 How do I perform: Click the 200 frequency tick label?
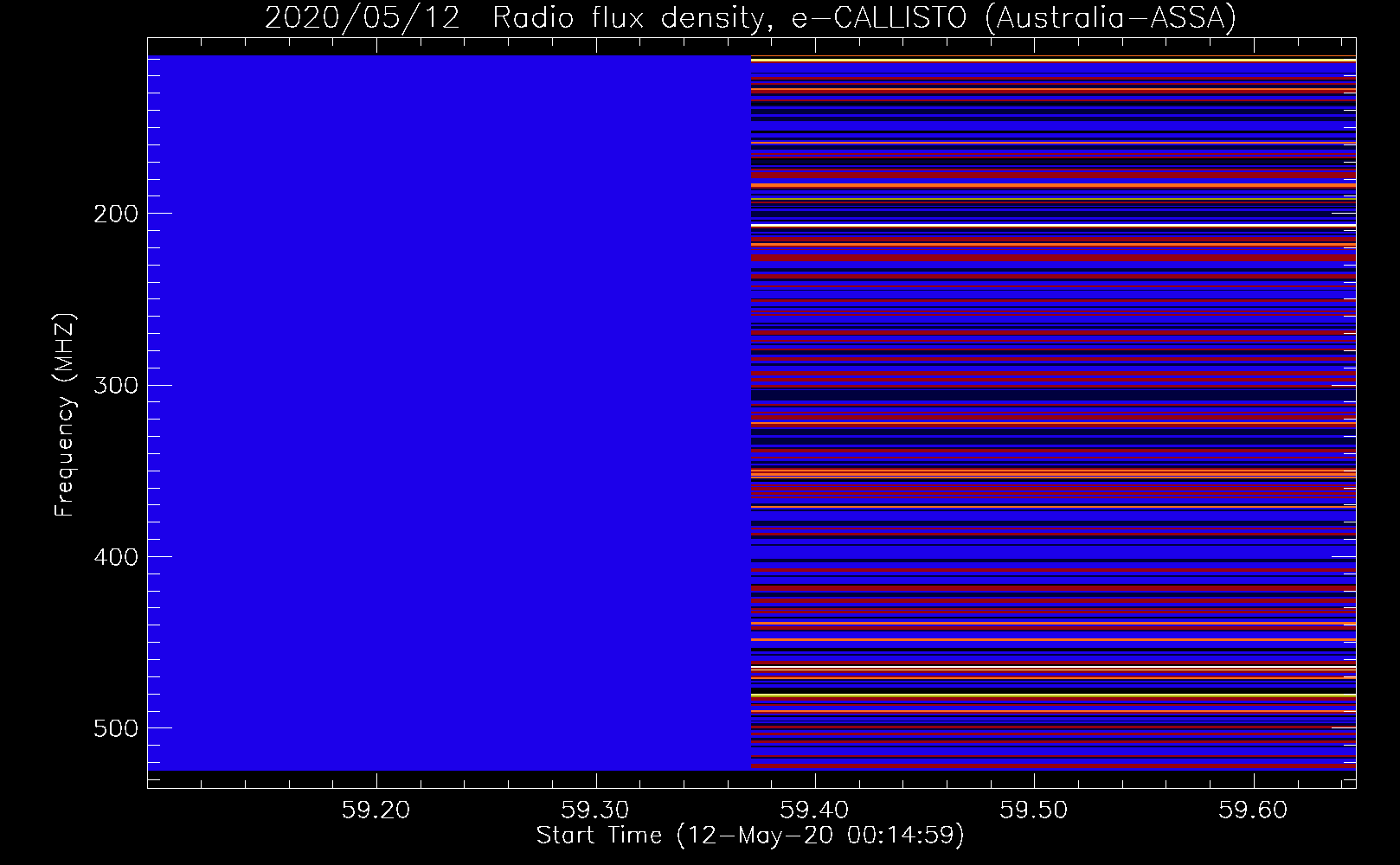[x=115, y=214]
